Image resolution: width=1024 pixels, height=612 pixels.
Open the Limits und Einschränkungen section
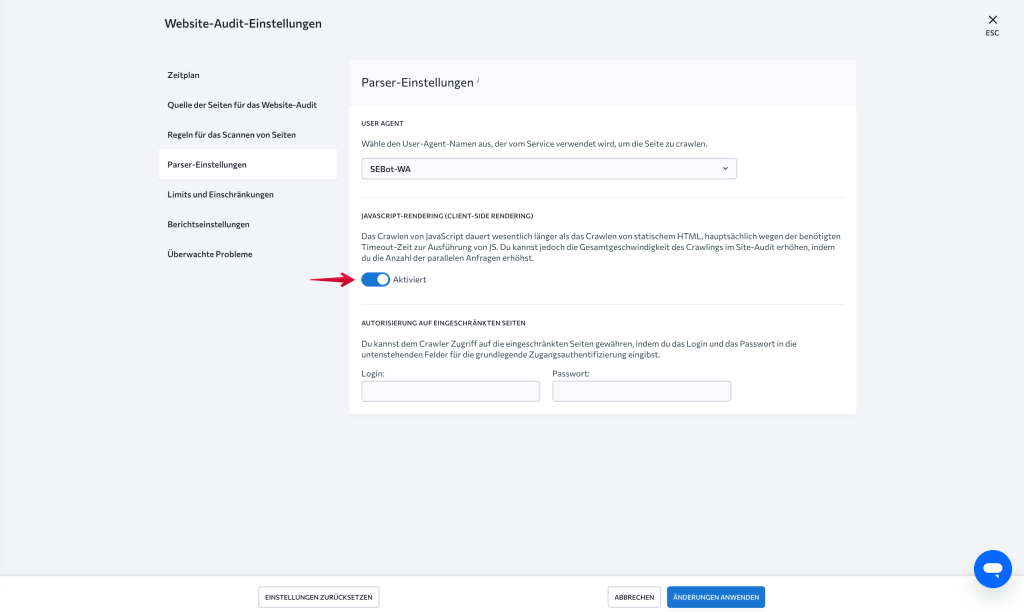[x=221, y=194]
